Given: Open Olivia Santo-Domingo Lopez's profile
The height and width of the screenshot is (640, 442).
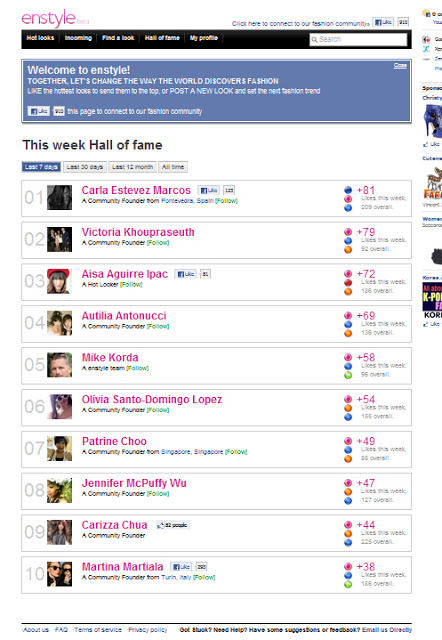Looking at the screenshot, I should click(x=152, y=400).
